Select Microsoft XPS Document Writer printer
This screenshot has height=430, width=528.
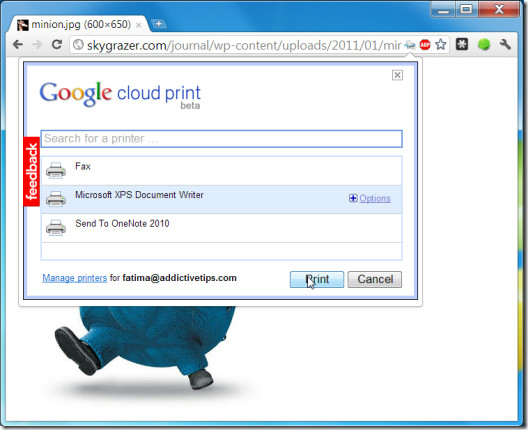coord(221,199)
